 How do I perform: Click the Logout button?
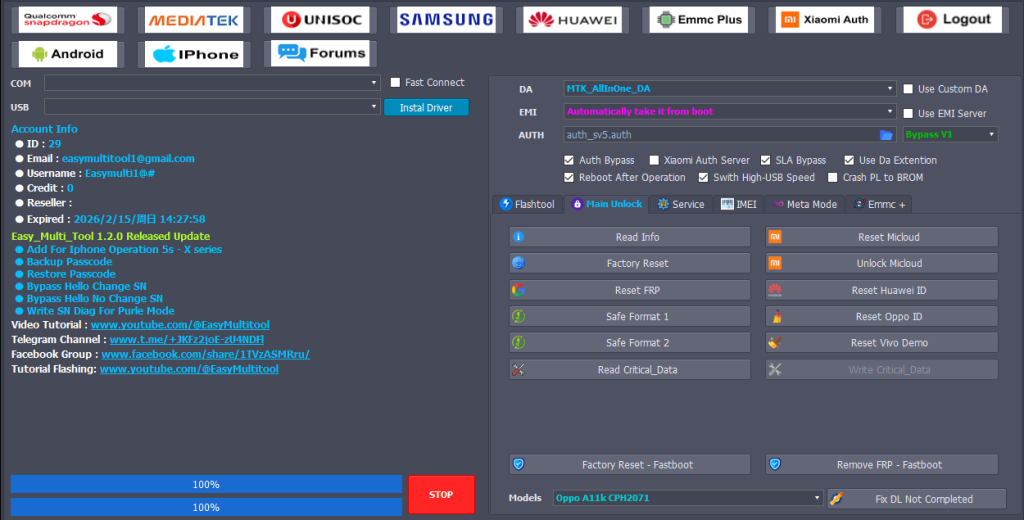click(953, 20)
